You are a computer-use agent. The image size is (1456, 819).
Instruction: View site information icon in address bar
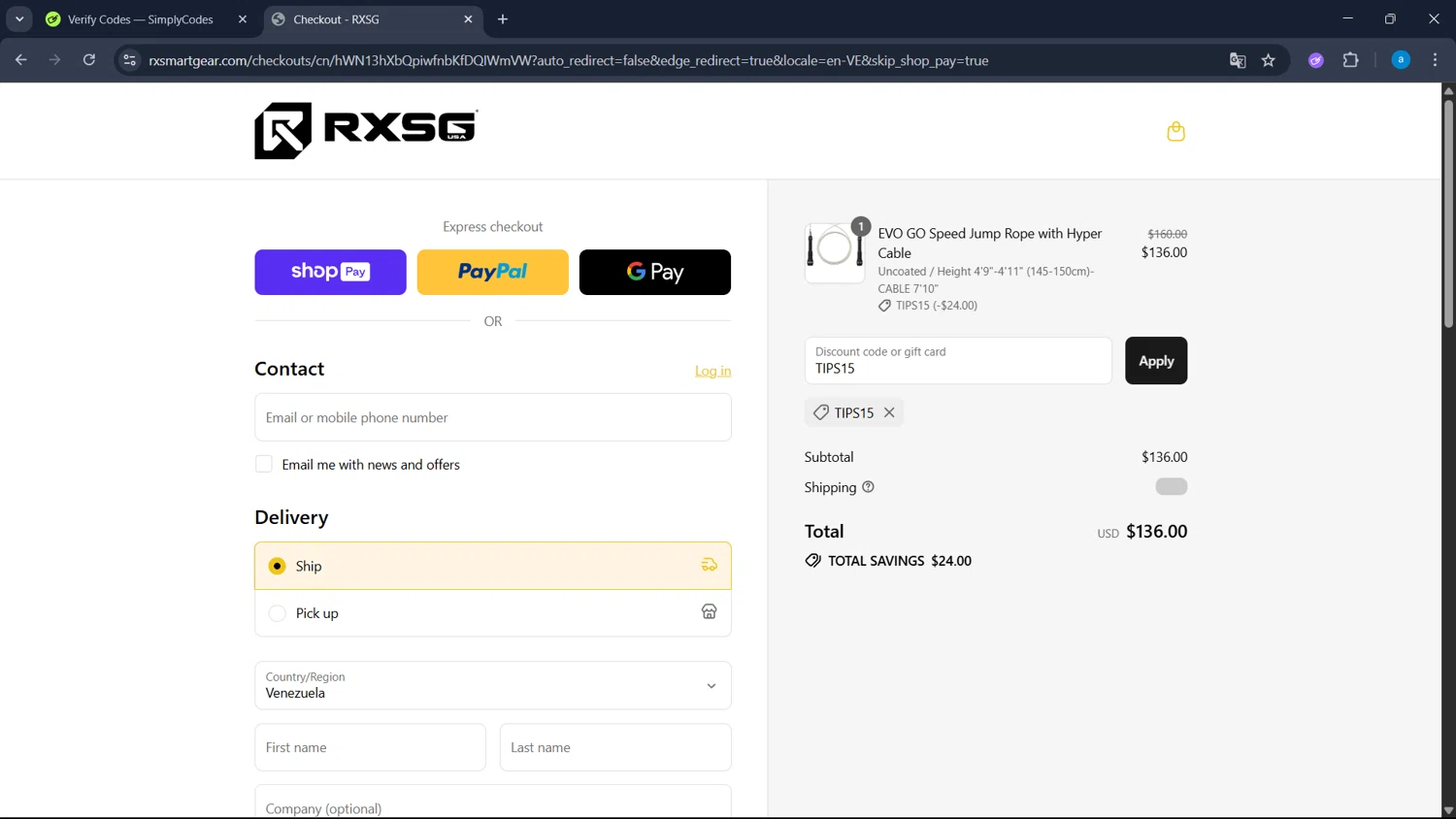129,60
